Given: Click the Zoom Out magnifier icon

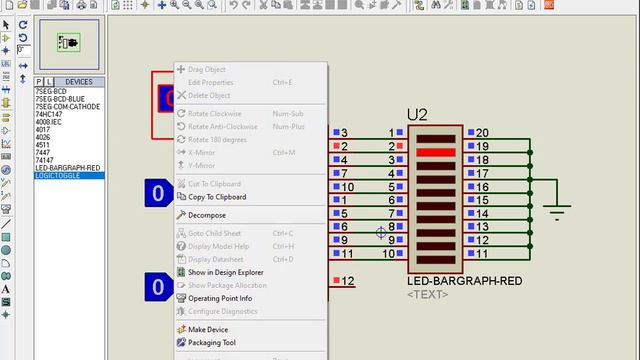Looking at the screenshot, I should pos(187,5).
